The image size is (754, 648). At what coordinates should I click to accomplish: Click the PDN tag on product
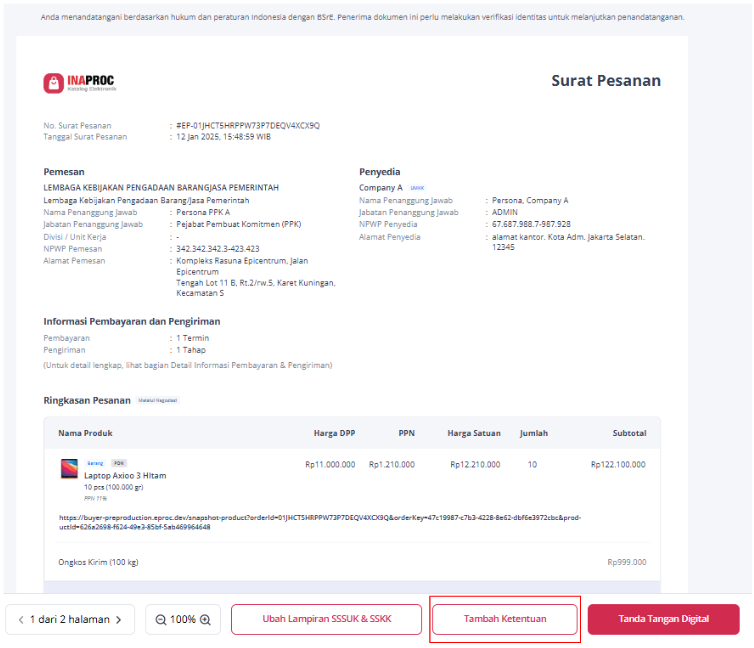[119, 463]
